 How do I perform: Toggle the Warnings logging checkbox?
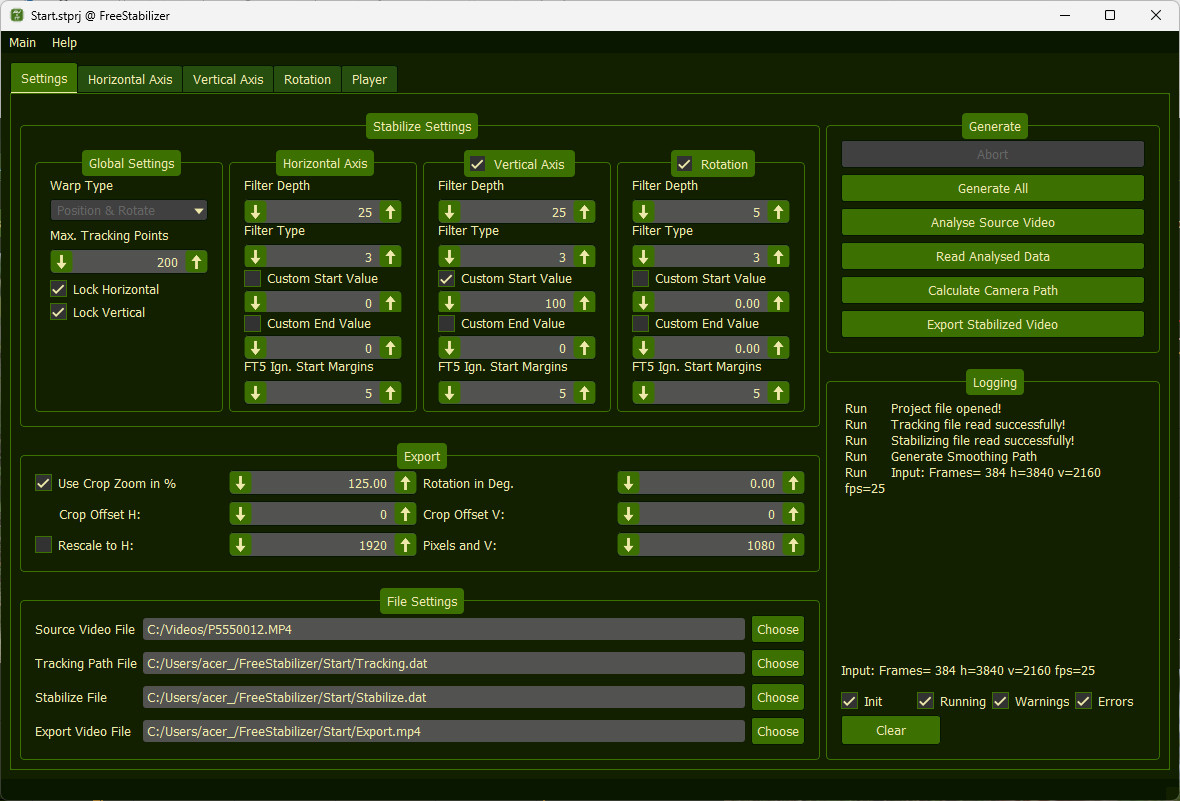pos(1000,701)
